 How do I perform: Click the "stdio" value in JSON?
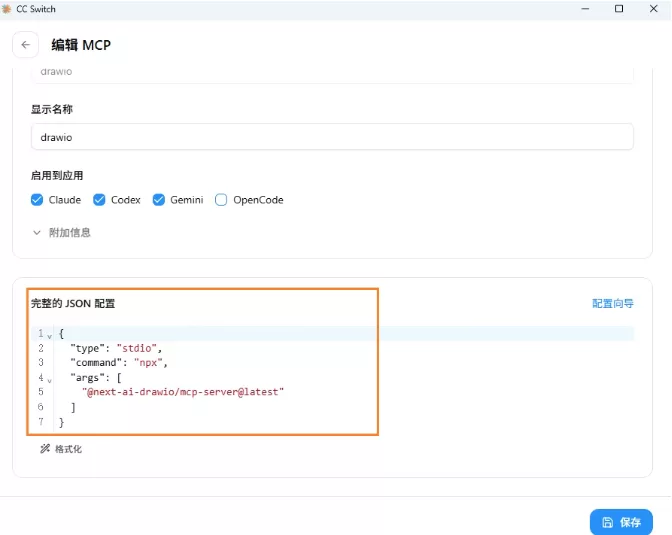click(137, 348)
